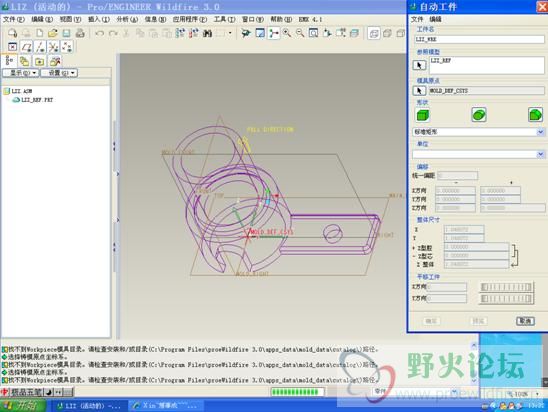Click the Save disk toolbar icon
Image resolution: width=548 pixels, height=412 pixels.
tap(66, 33)
